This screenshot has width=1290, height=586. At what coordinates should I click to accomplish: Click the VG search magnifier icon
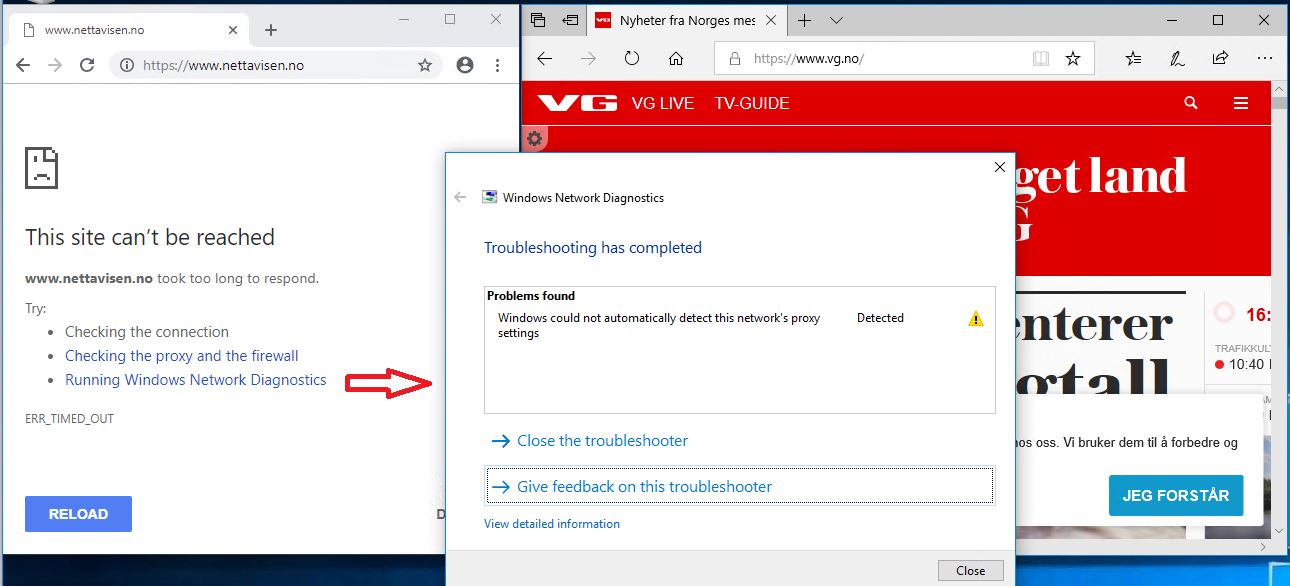click(1190, 103)
